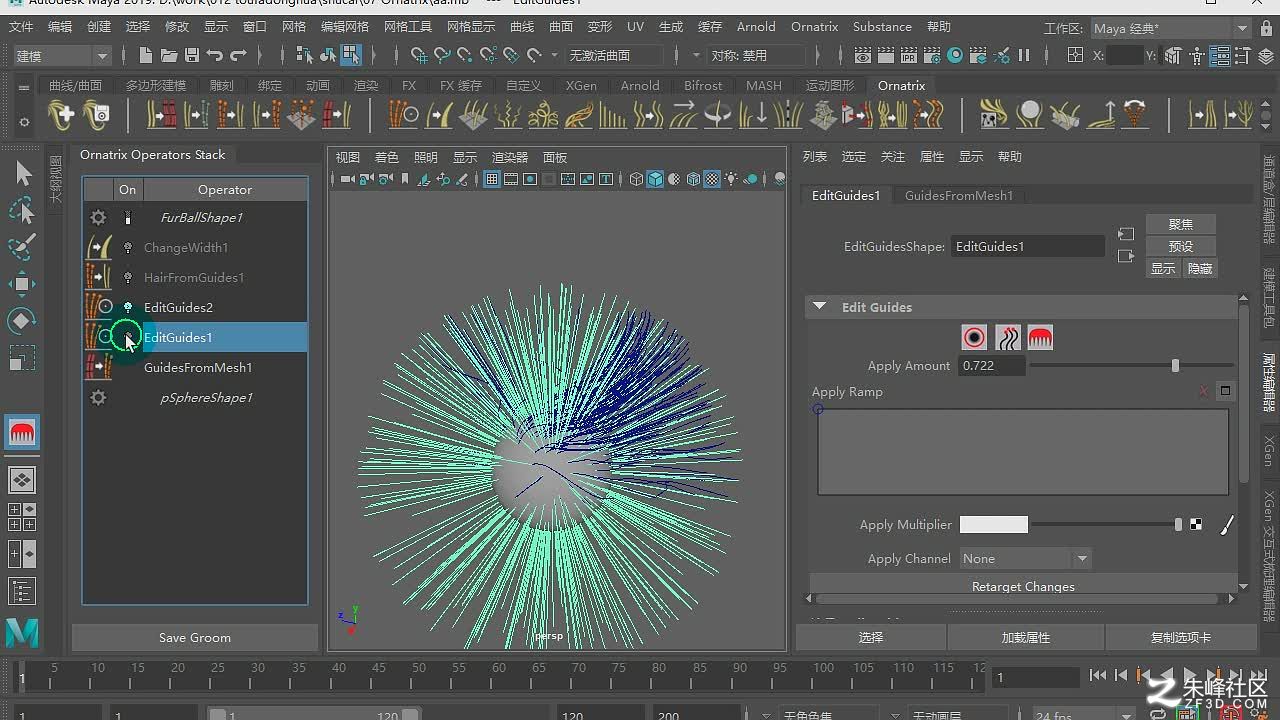
Task: Switch to the GuidesFromMesh1 tab
Action: (x=959, y=196)
